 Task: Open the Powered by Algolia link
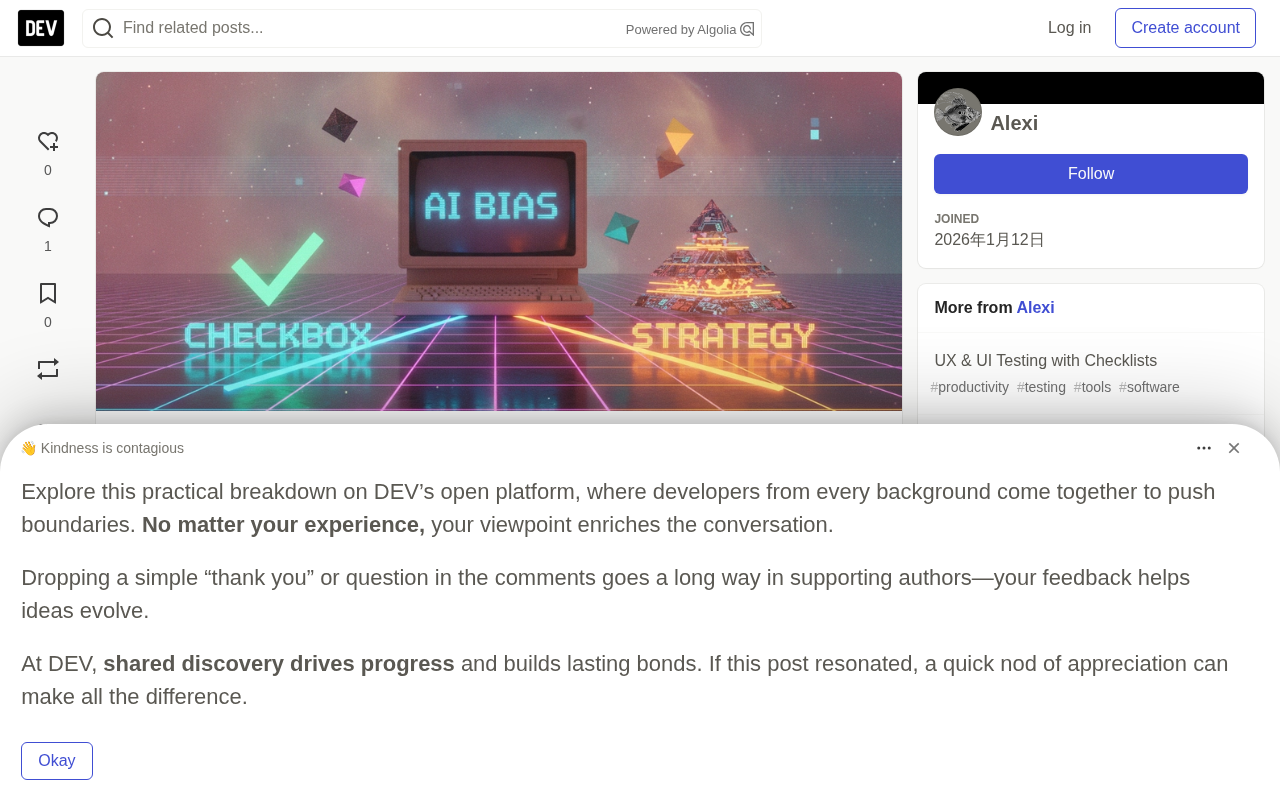pos(690,30)
